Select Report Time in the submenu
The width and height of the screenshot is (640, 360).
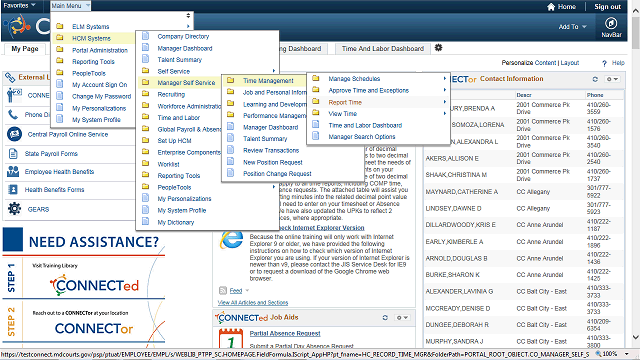345,102
